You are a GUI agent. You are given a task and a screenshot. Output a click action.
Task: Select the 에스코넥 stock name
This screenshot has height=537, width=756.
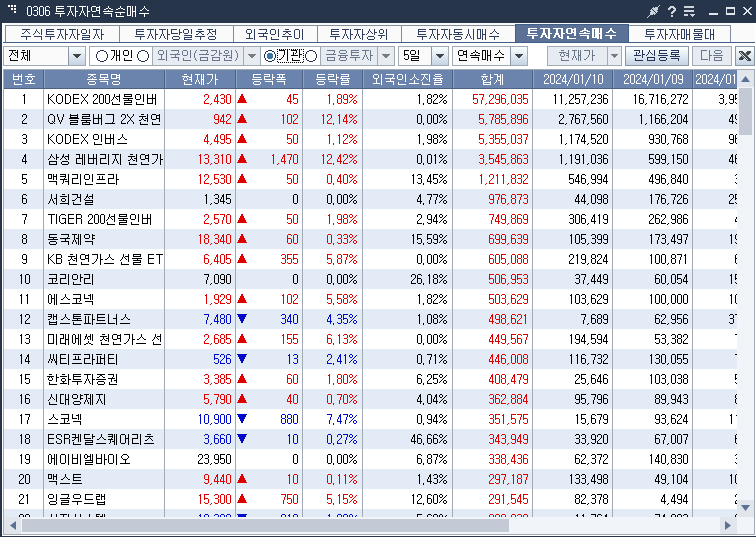pos(70,299)
